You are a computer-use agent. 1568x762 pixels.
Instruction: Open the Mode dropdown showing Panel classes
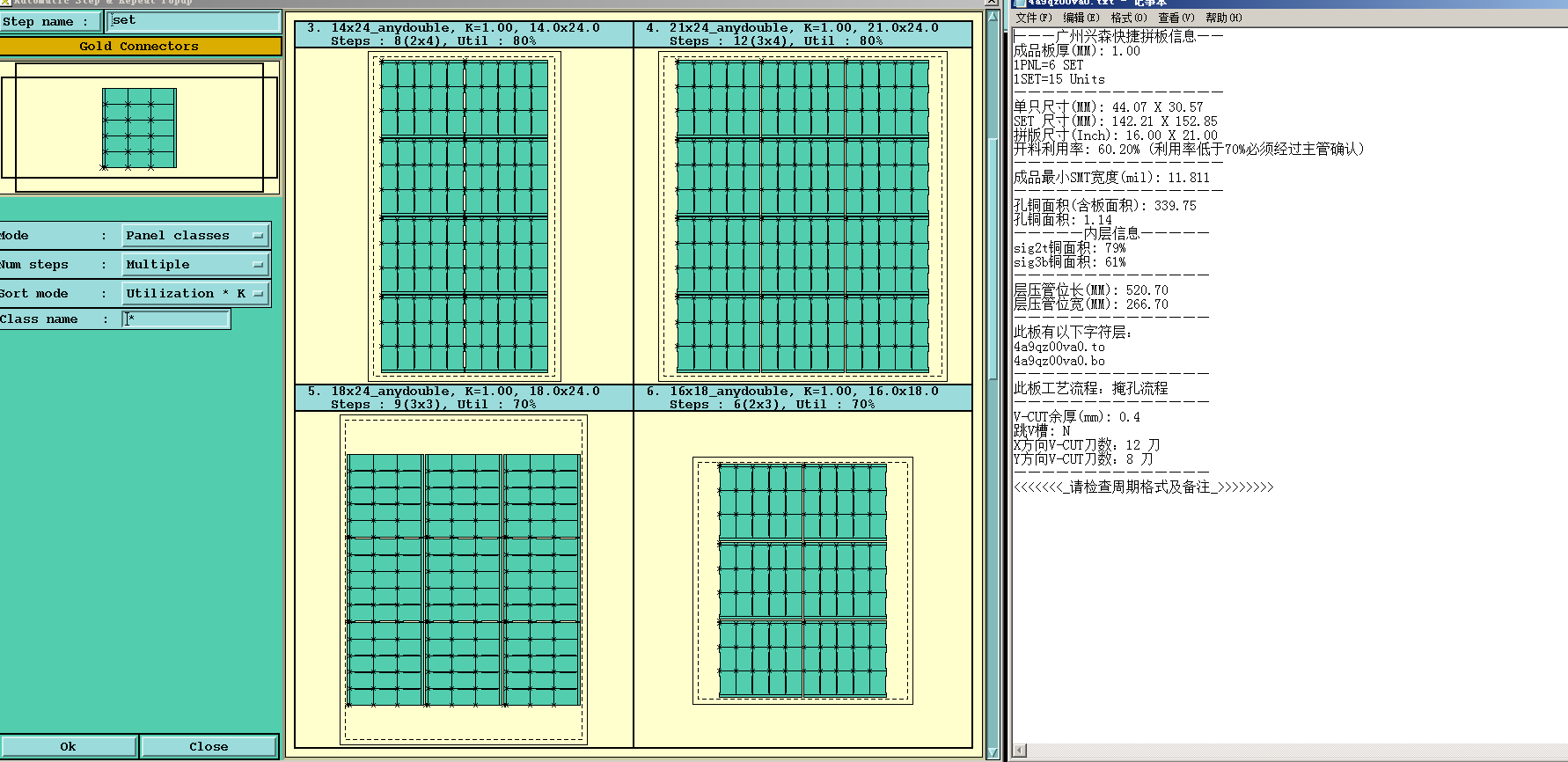195,236
